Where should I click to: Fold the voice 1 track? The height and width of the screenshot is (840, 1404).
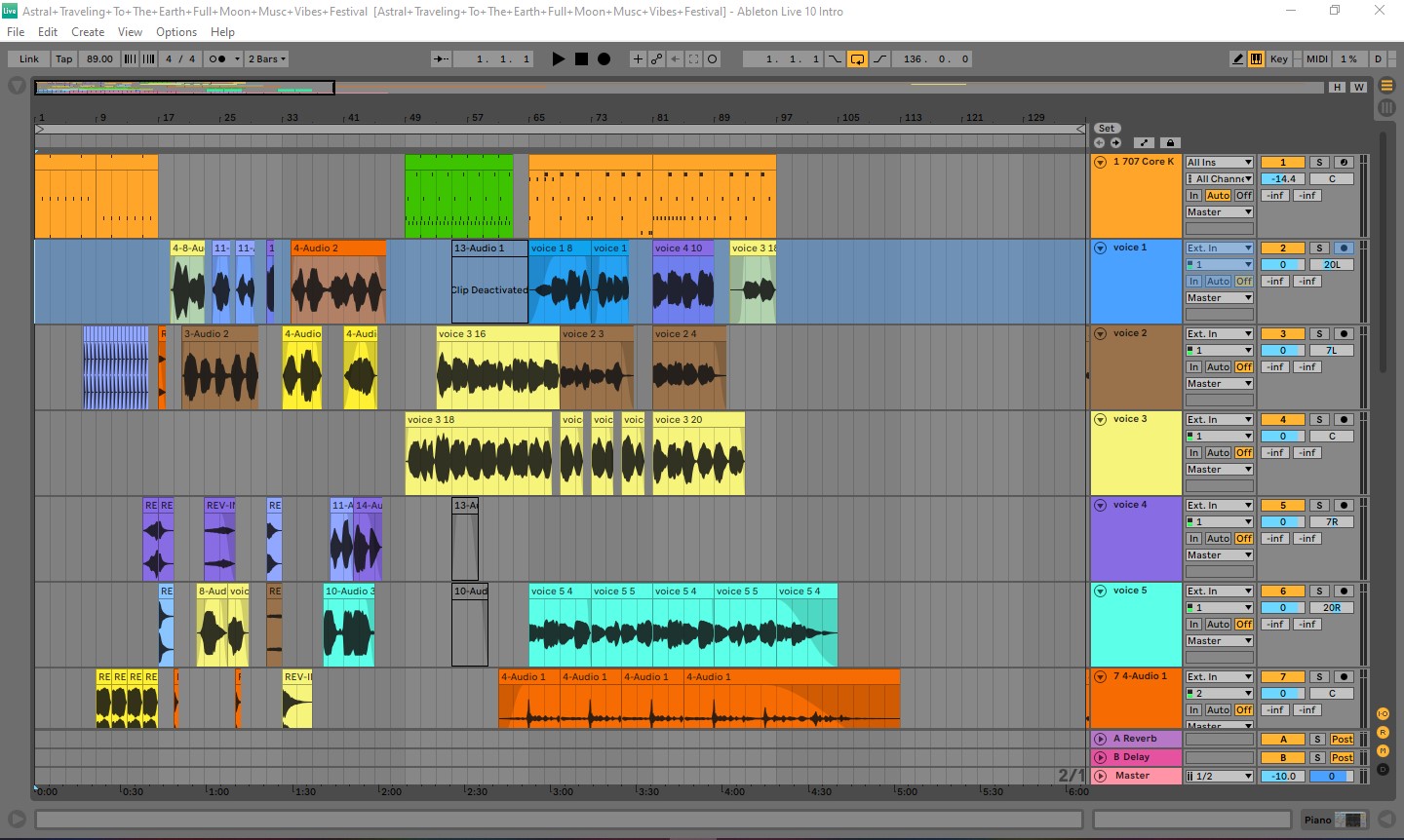tap(1101, 248)
